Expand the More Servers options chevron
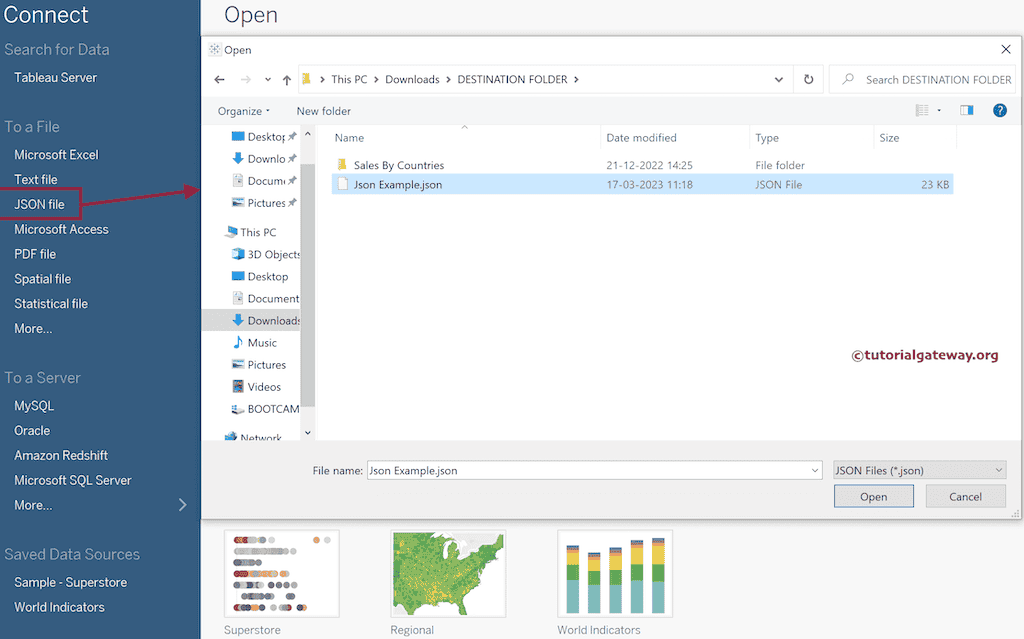 tap(184, 505)
